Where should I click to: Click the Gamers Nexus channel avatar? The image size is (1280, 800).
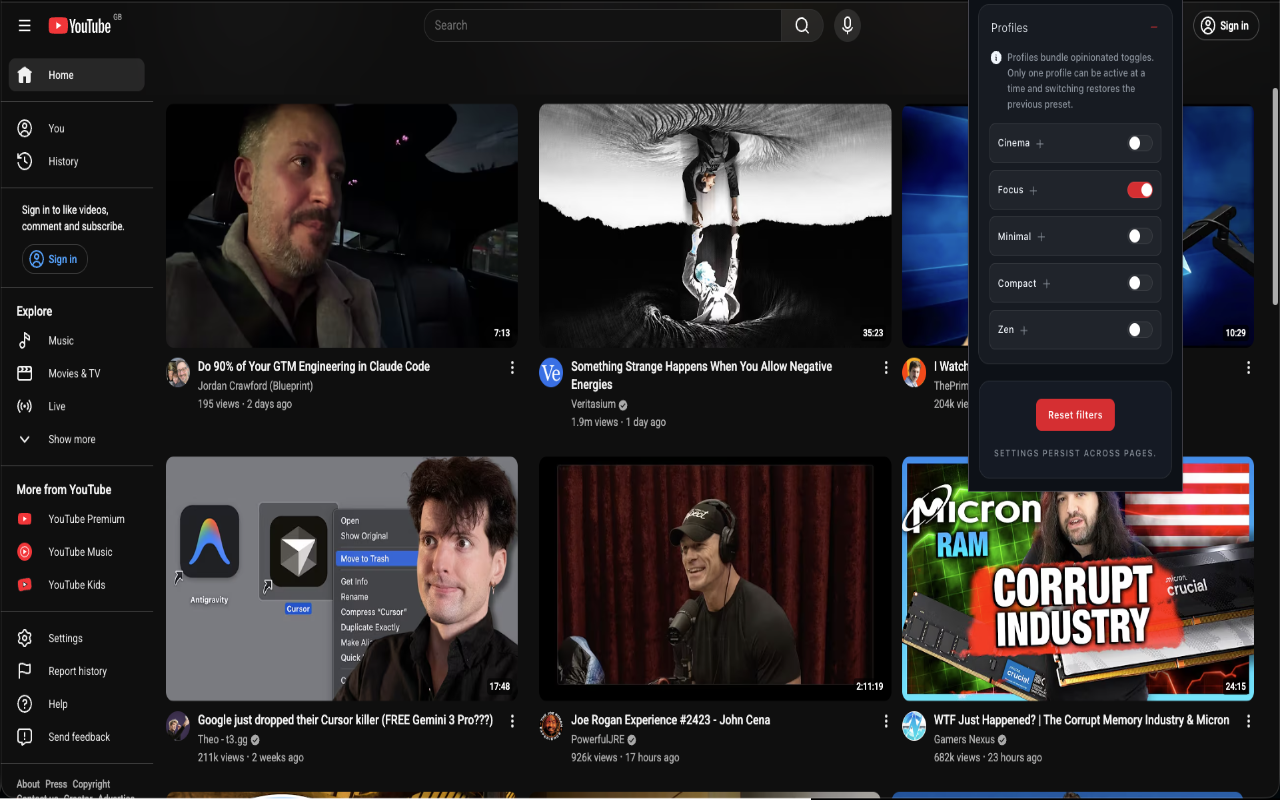(914, 726)
